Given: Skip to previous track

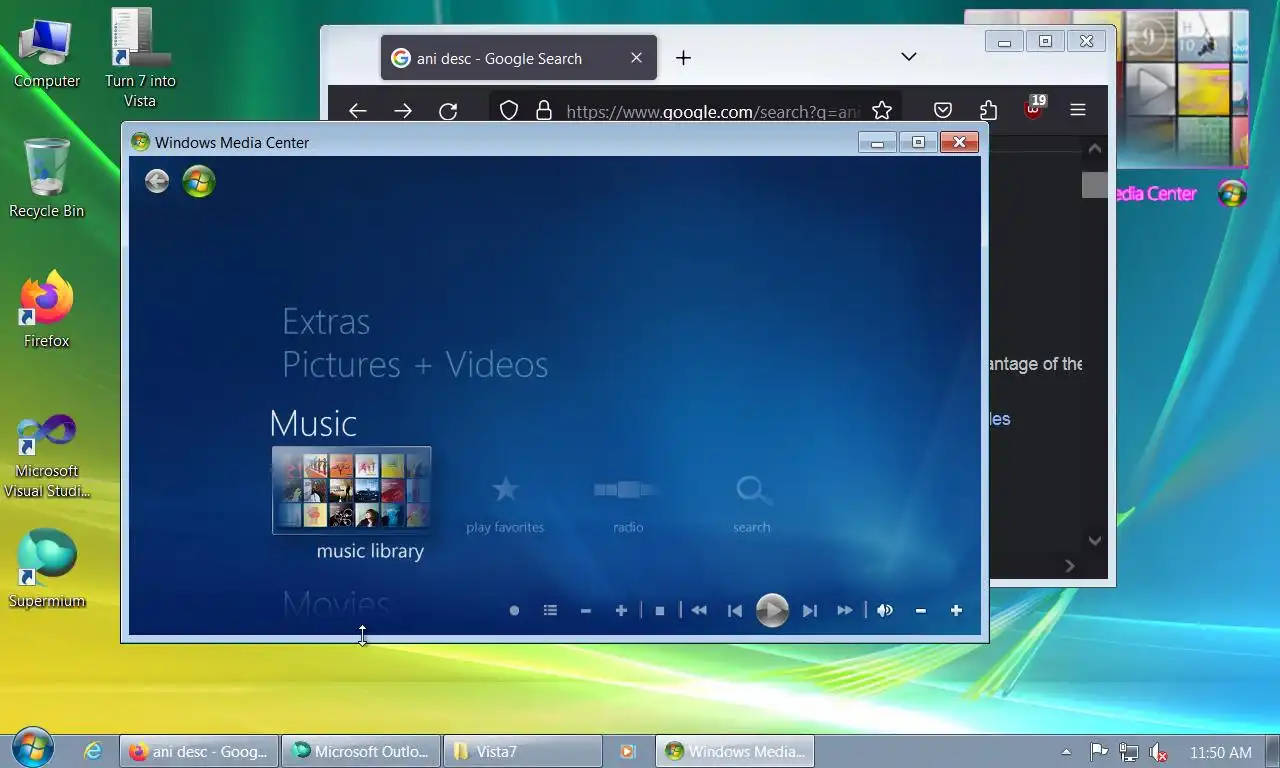Looking at the screenshot, I should (x=735, y=610).
